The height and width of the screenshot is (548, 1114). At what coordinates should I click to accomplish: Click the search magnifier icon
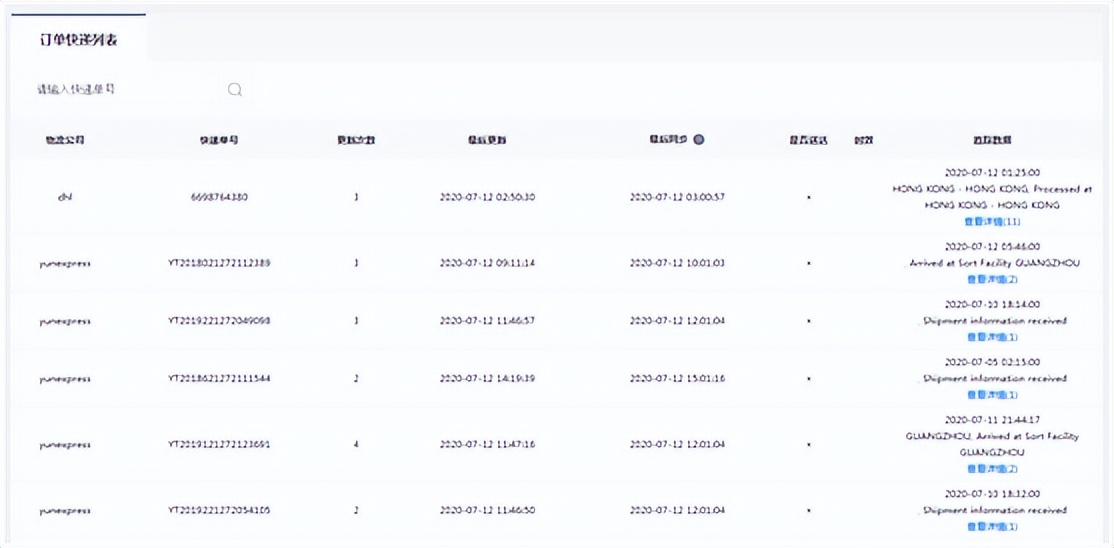tap(235, 90)
